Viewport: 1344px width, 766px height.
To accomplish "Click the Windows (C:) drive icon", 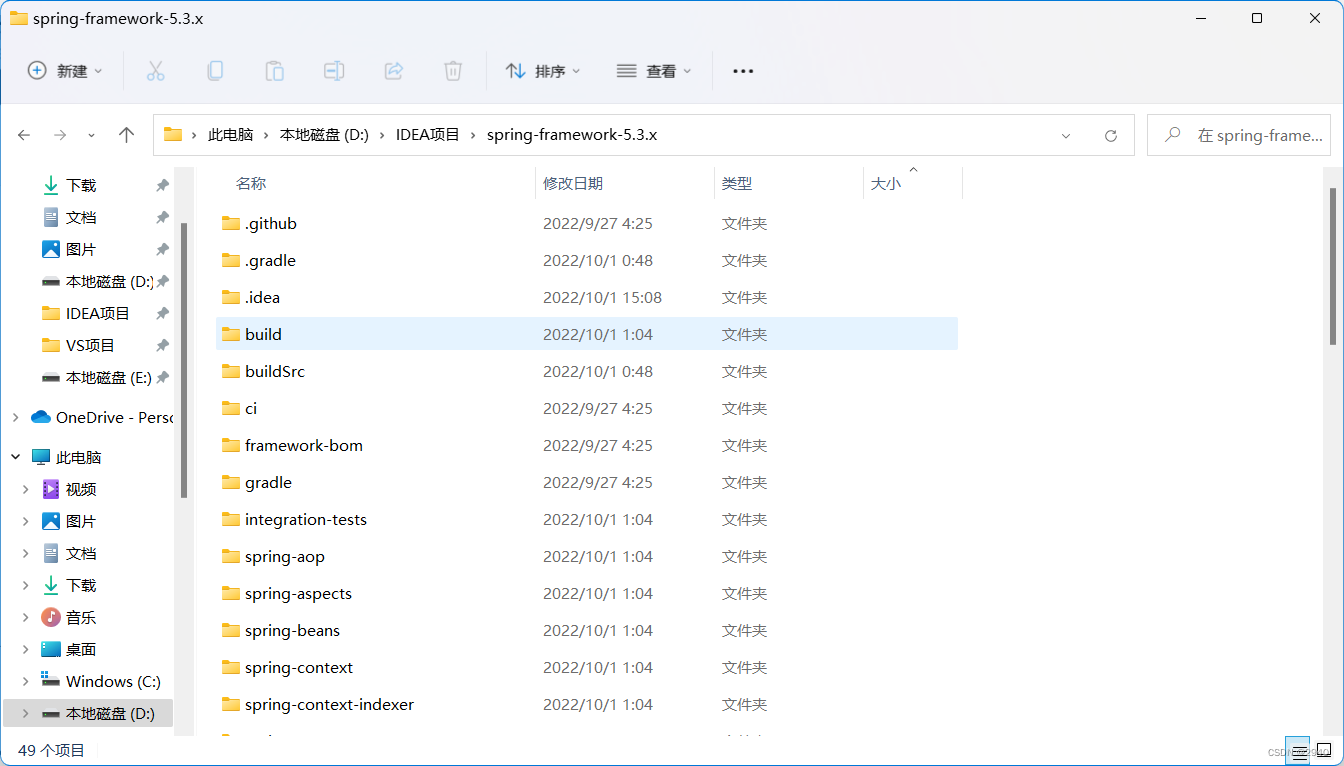I will [51, 681].
